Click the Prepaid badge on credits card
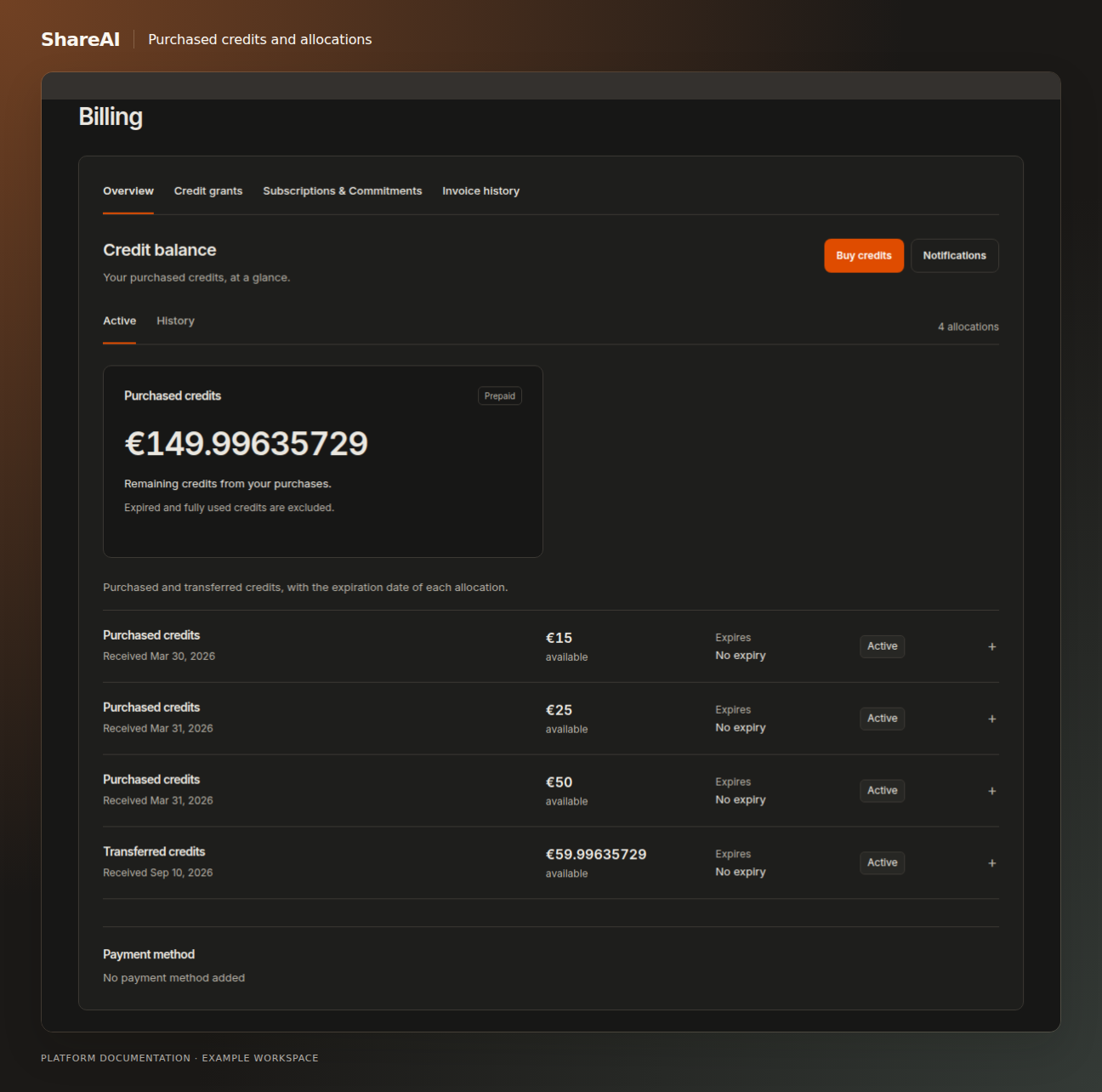The image size is (1102, 1092). click(x=500, y=396)
